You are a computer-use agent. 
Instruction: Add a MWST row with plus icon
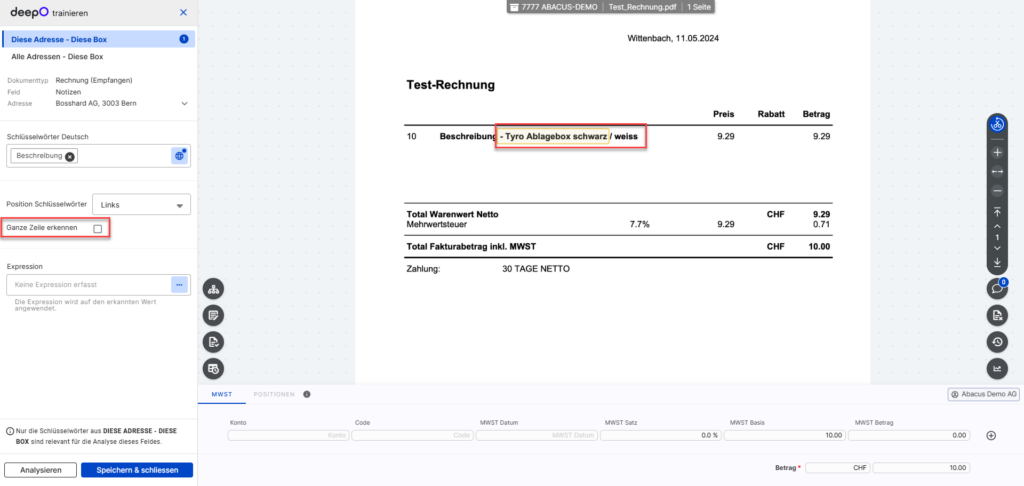click(991, 436)
